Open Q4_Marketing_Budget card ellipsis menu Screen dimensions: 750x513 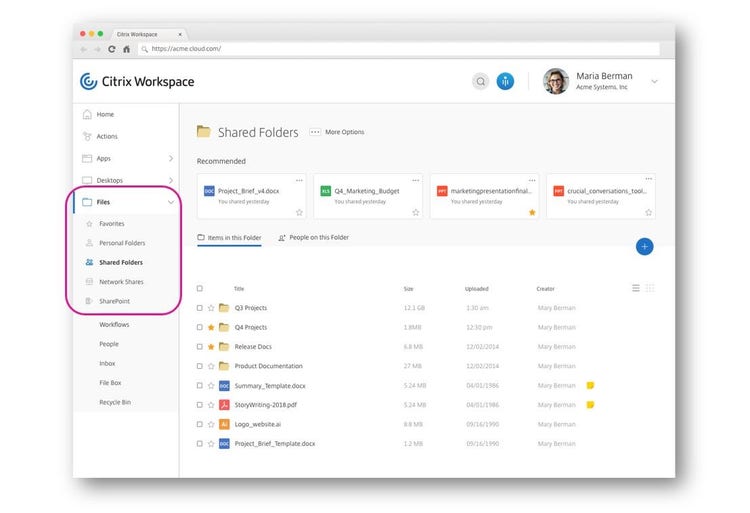pos(416,180)
